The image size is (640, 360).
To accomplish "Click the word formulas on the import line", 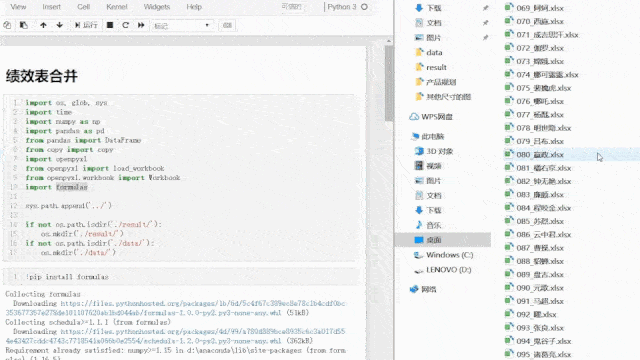I will tap(72, 187).
